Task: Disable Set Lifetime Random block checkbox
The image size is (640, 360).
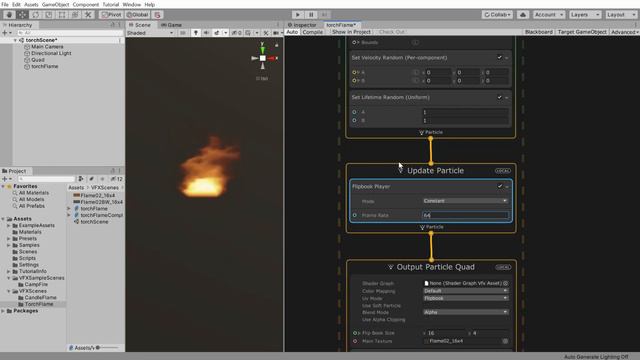Action: coord(499,97)
